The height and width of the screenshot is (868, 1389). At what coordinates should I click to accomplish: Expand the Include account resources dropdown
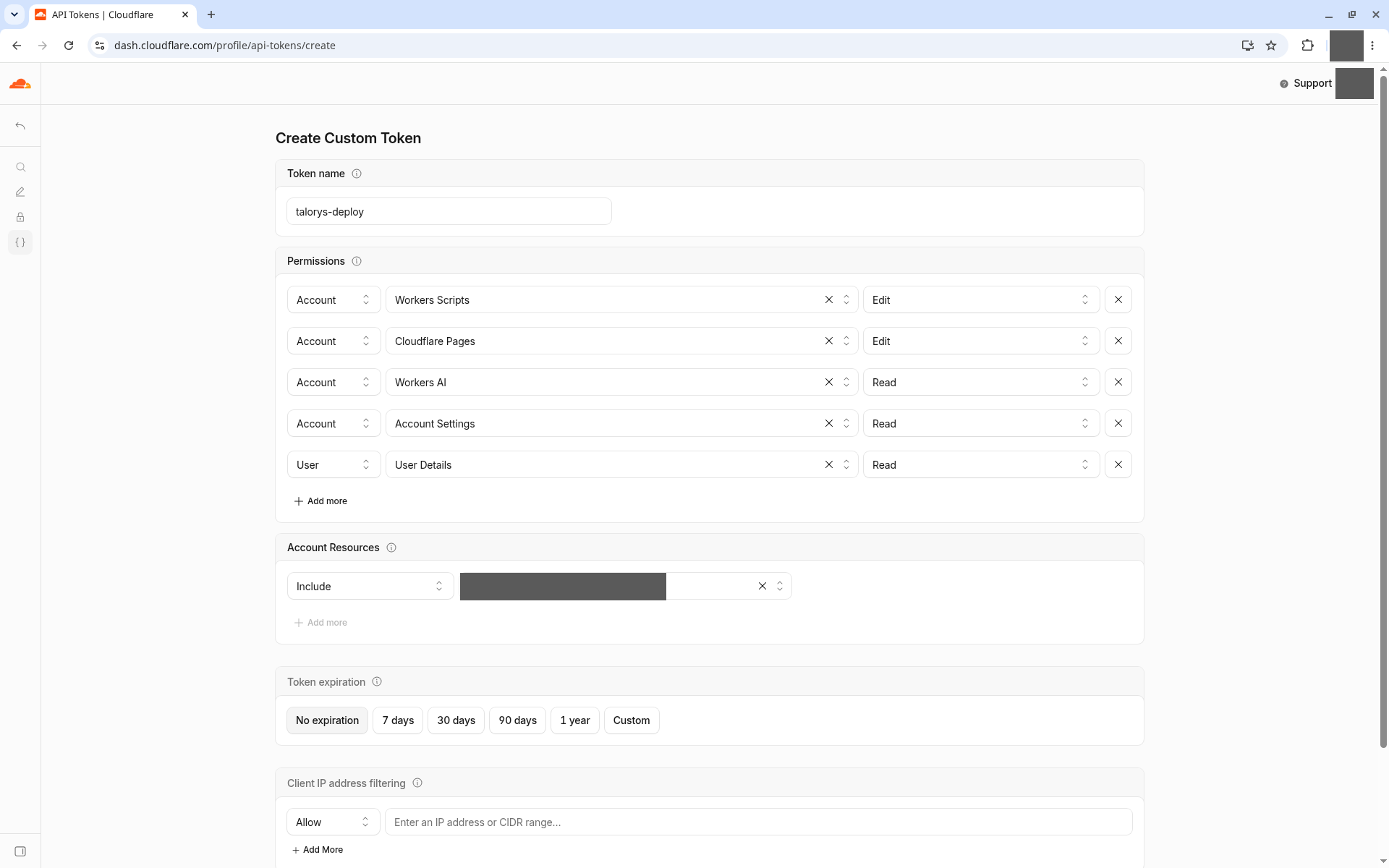point(370,586)
